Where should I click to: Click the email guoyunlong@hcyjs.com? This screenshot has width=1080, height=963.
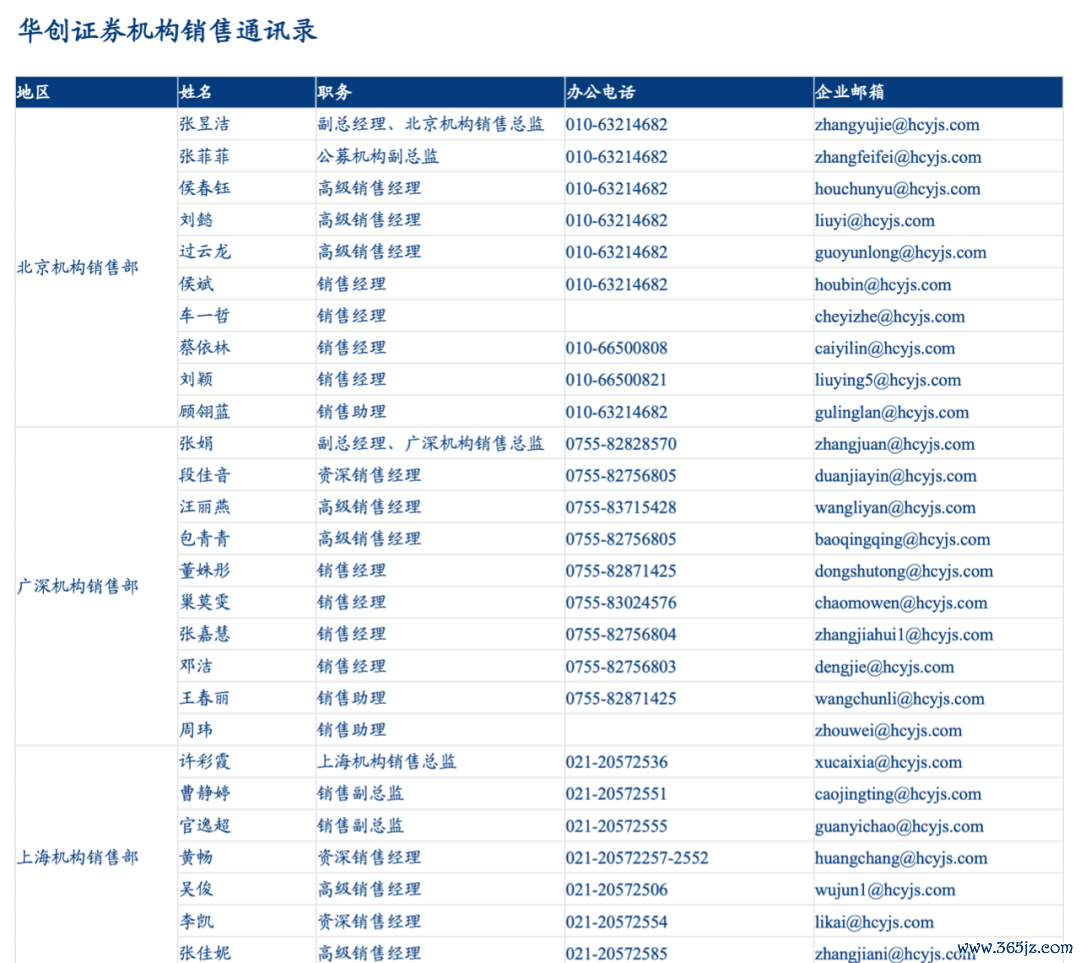coord(900,253)
